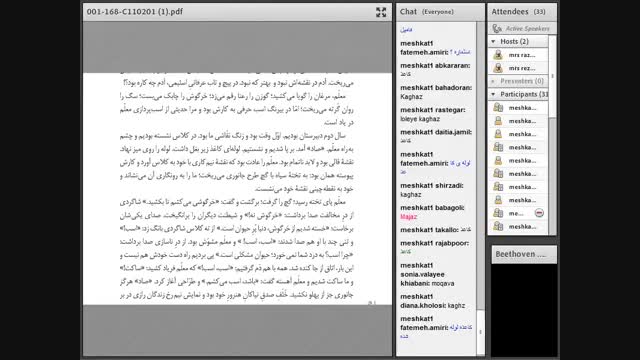Click the black Beethoven video pod area
Screen dimensions: 640x360
524,310
